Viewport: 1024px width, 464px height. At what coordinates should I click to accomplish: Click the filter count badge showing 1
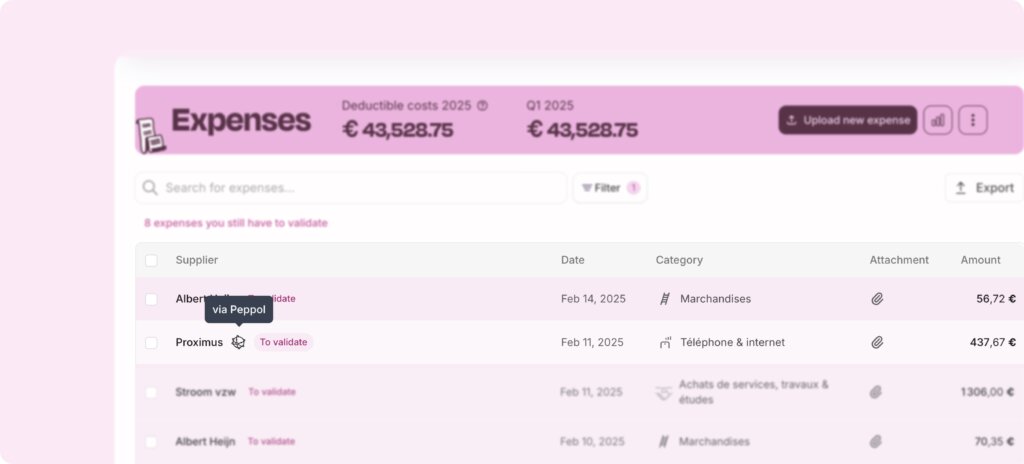(x=633, y=188)
